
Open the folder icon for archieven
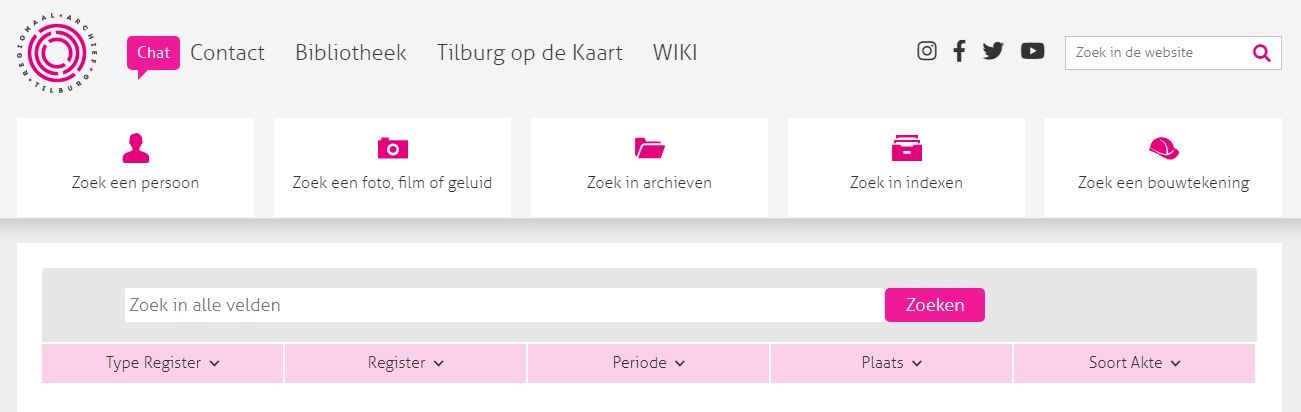click(650, 148)
